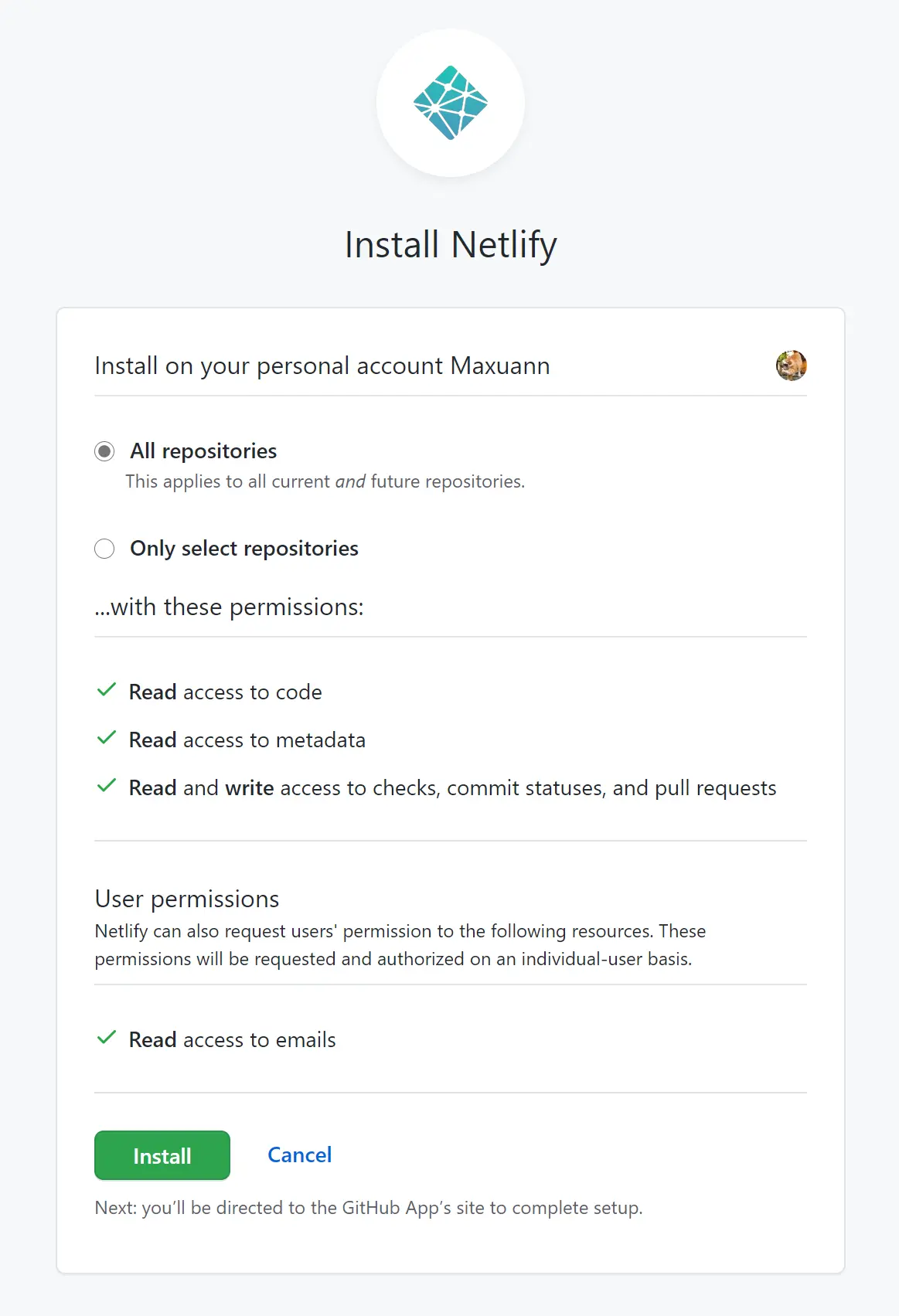The image size is (899, 1316).
Task: Click the "with these permissions" heading
Action: tap(229, 607)
